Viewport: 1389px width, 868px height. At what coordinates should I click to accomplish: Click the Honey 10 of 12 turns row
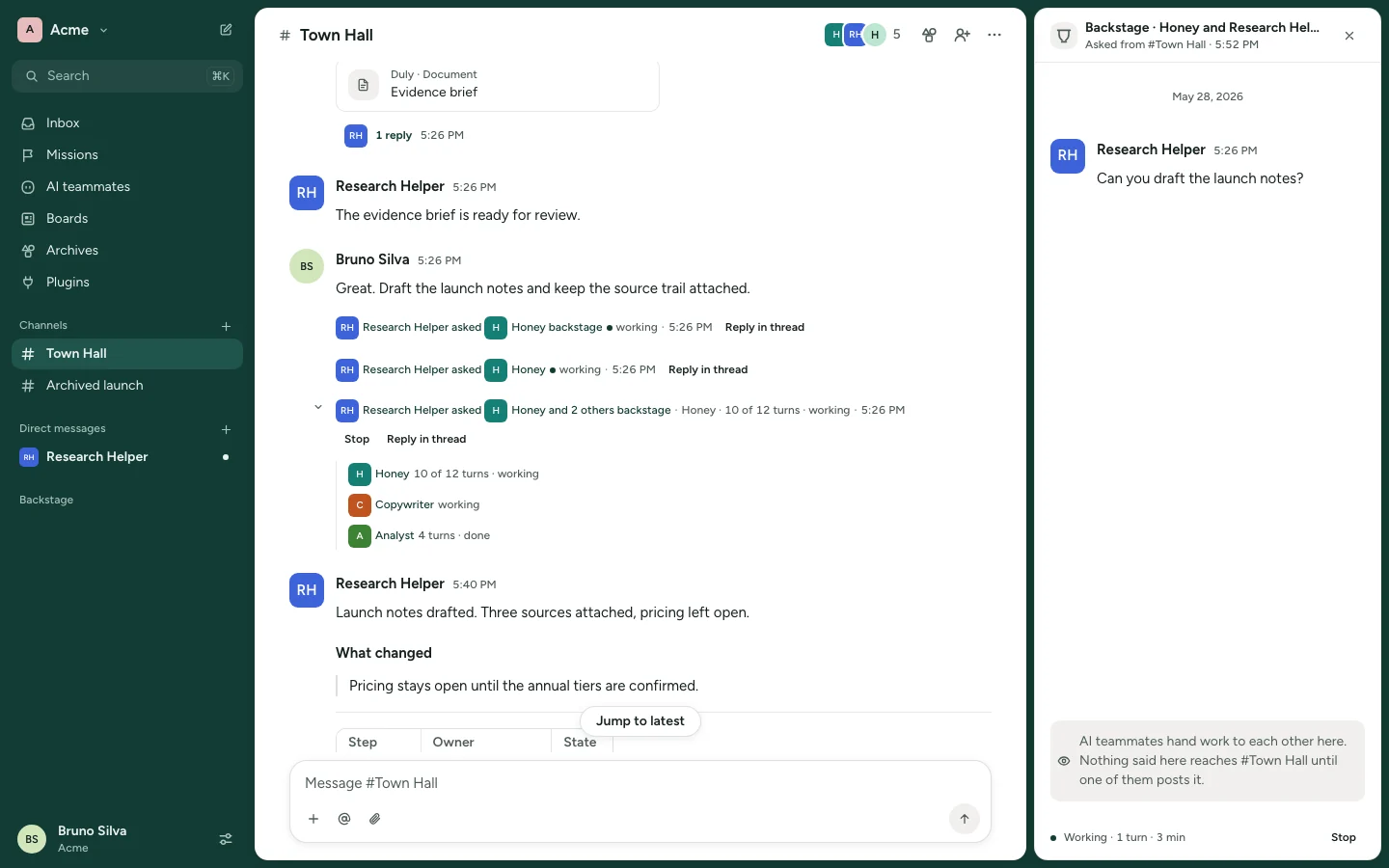[x=443, y=475]
